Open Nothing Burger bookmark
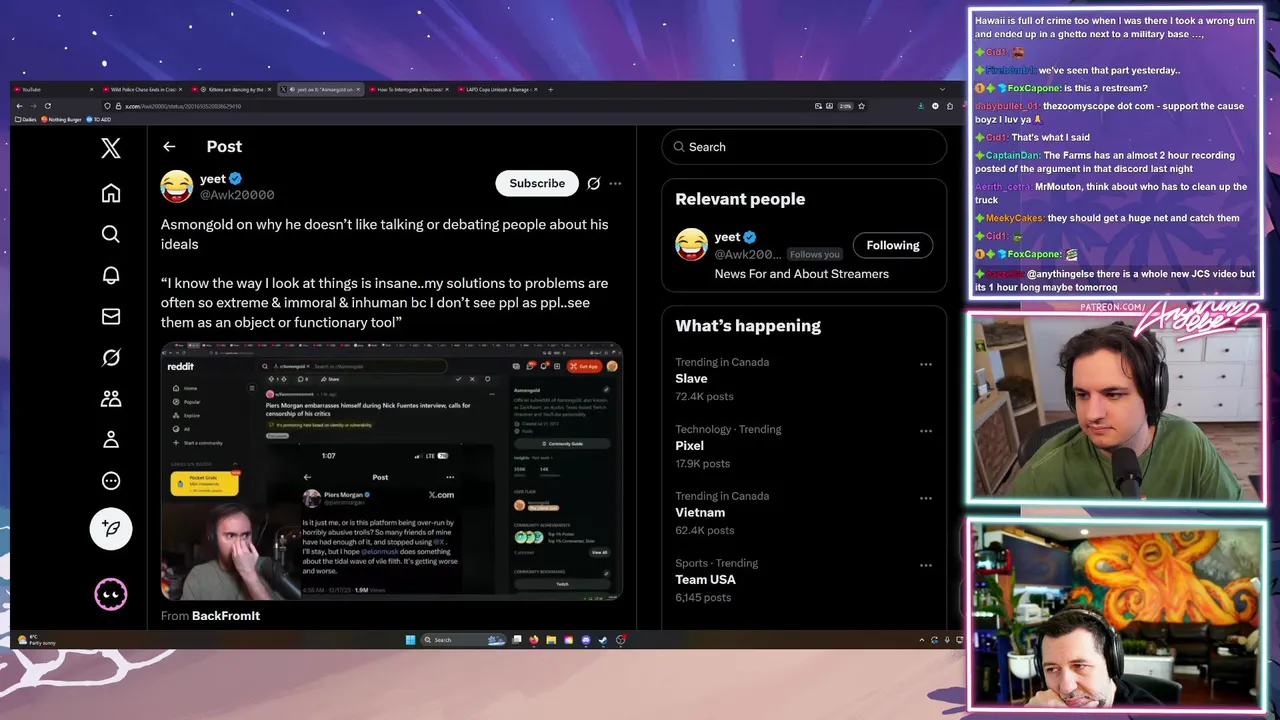The width and height of the screenshot is (1280, 720). click(x=61, y=119)
